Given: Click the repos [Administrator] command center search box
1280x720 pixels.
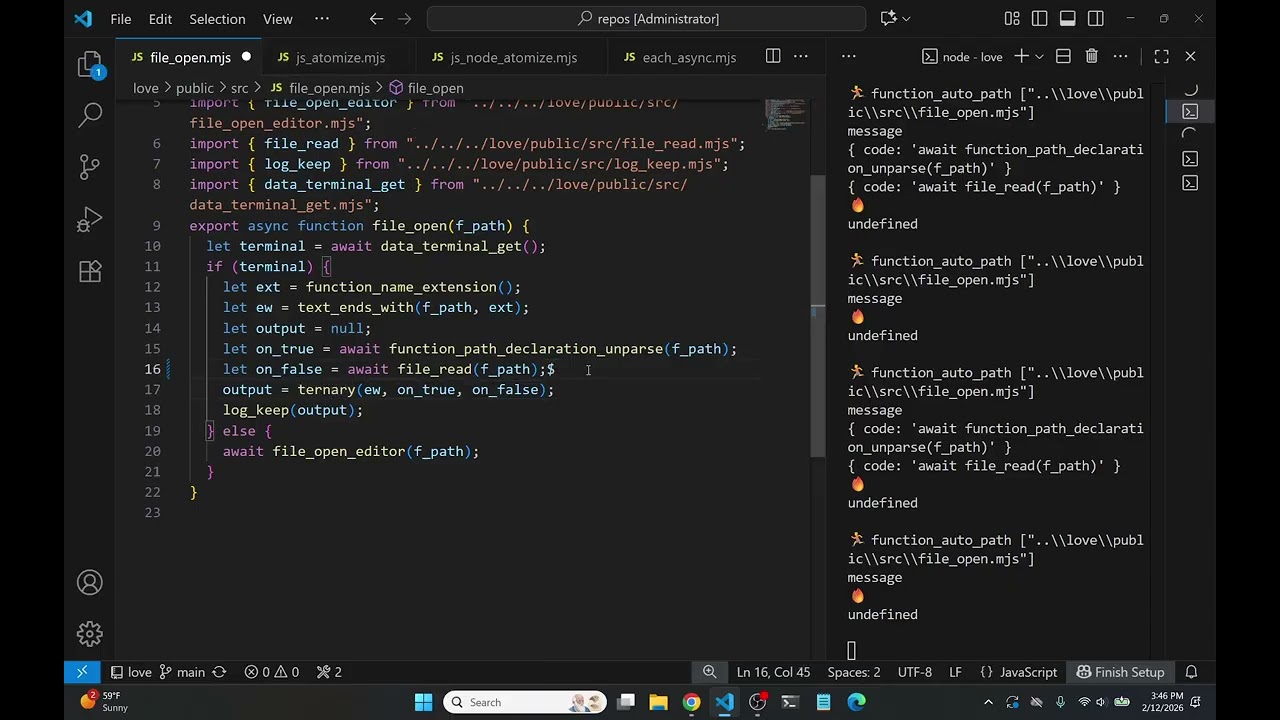Looking at the screenshot, I should 646,18.
